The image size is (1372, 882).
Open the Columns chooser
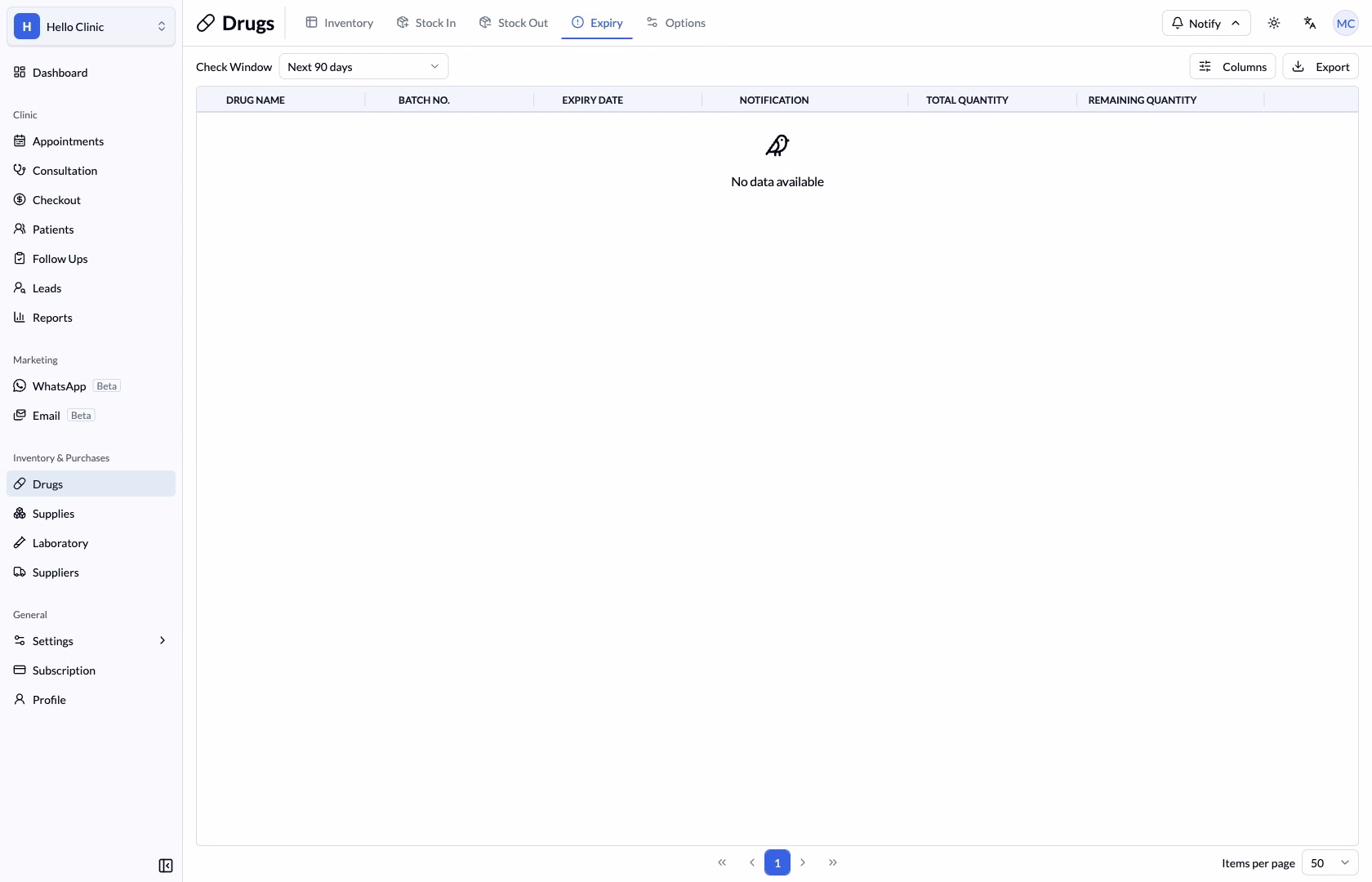[1232, 67]
